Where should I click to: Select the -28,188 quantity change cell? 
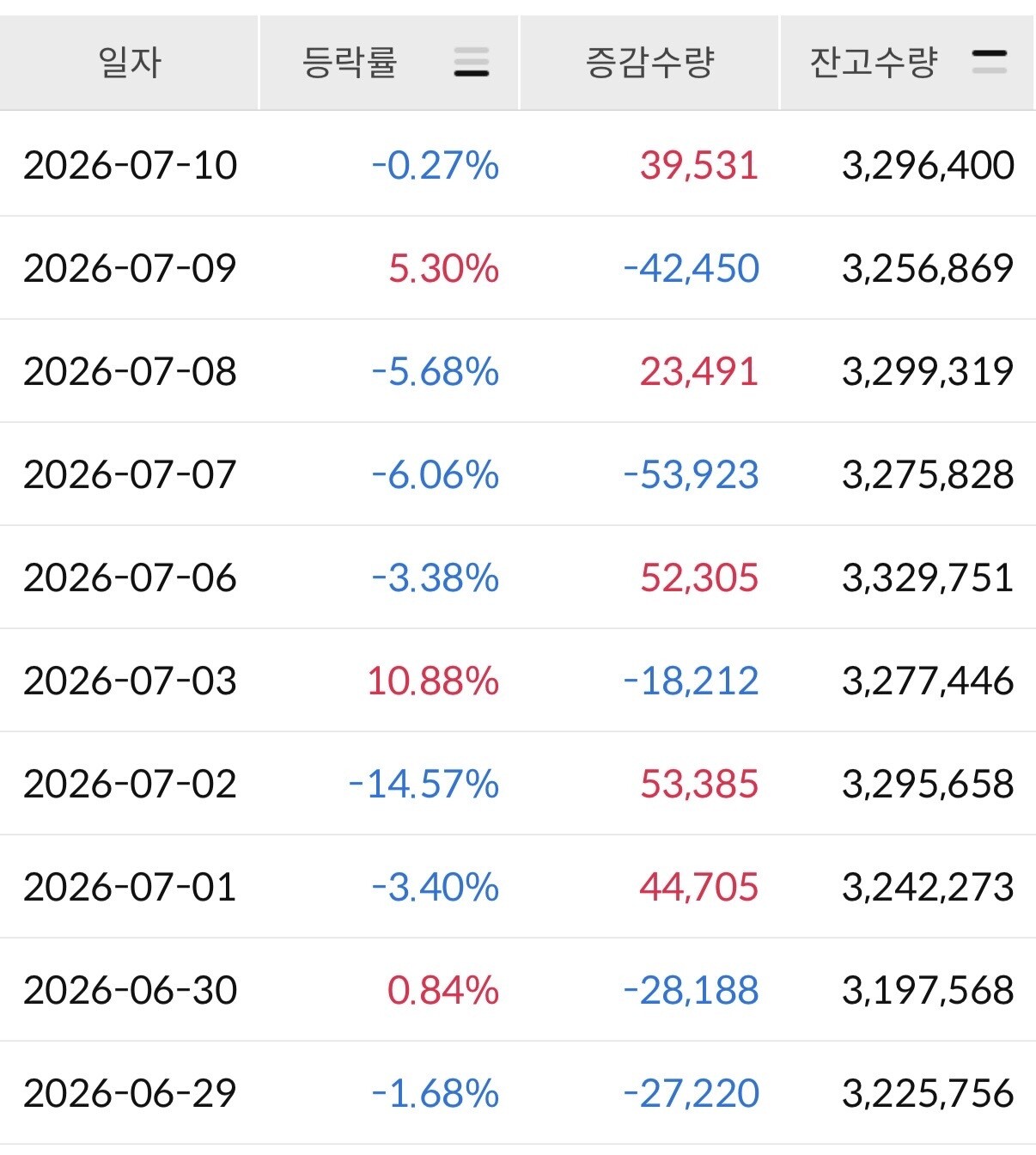click(691, 990)
